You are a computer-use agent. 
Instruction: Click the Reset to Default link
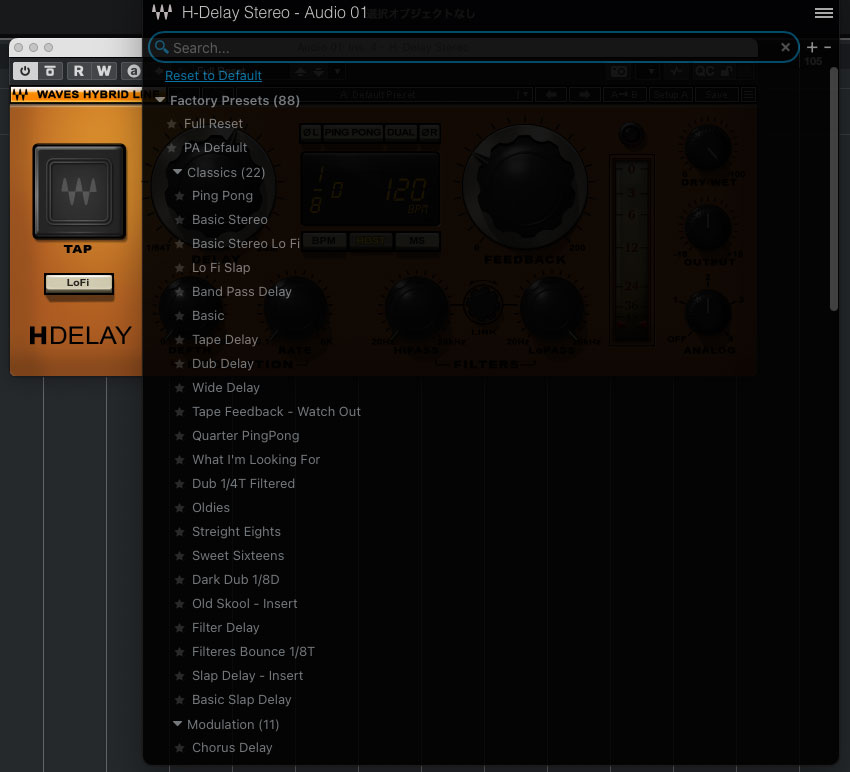(213, 75)
